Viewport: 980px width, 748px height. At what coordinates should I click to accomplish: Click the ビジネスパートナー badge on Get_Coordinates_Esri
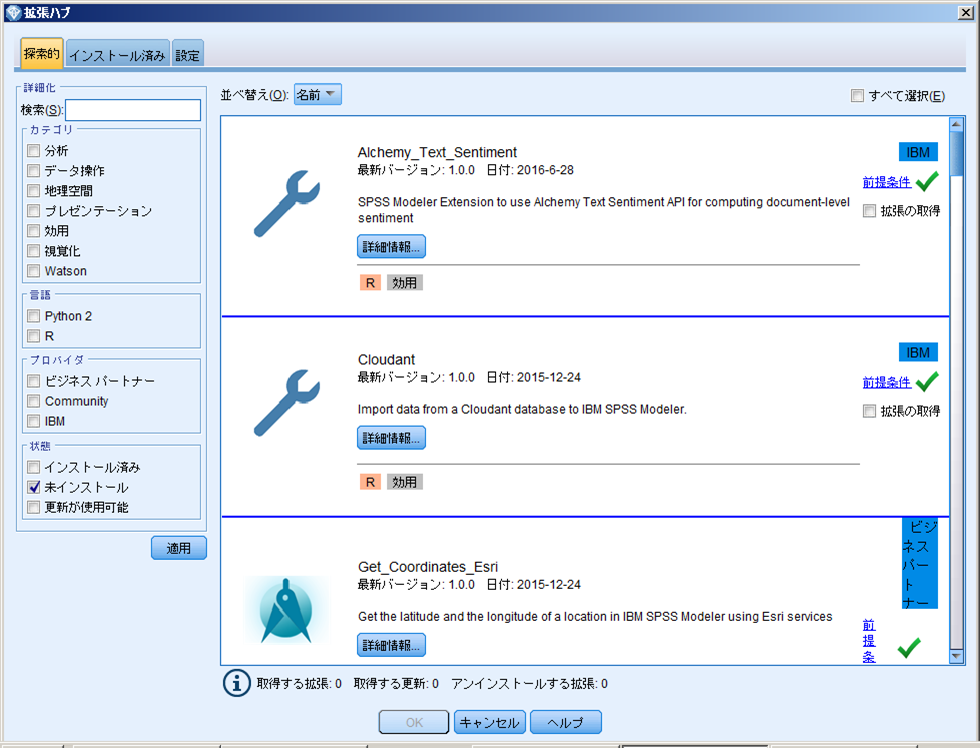point(919,564)
